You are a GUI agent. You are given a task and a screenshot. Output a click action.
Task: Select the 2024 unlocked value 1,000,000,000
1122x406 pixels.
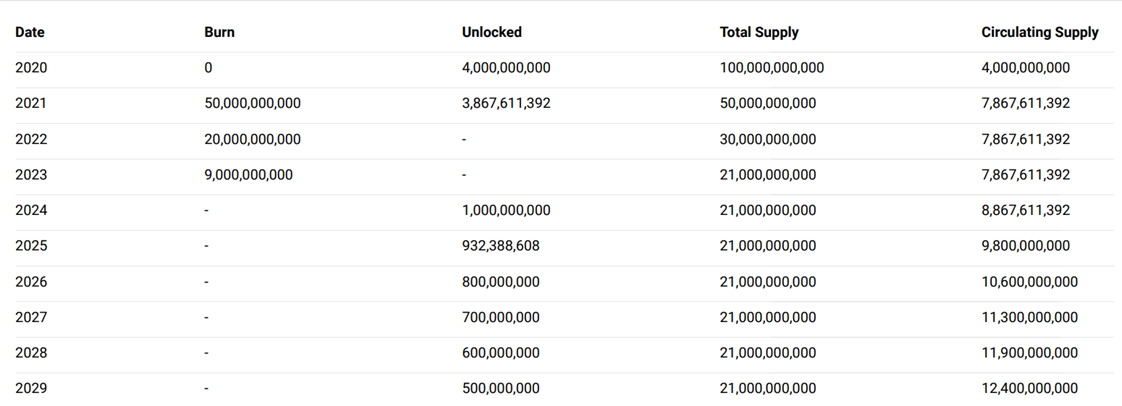(505, 211)
